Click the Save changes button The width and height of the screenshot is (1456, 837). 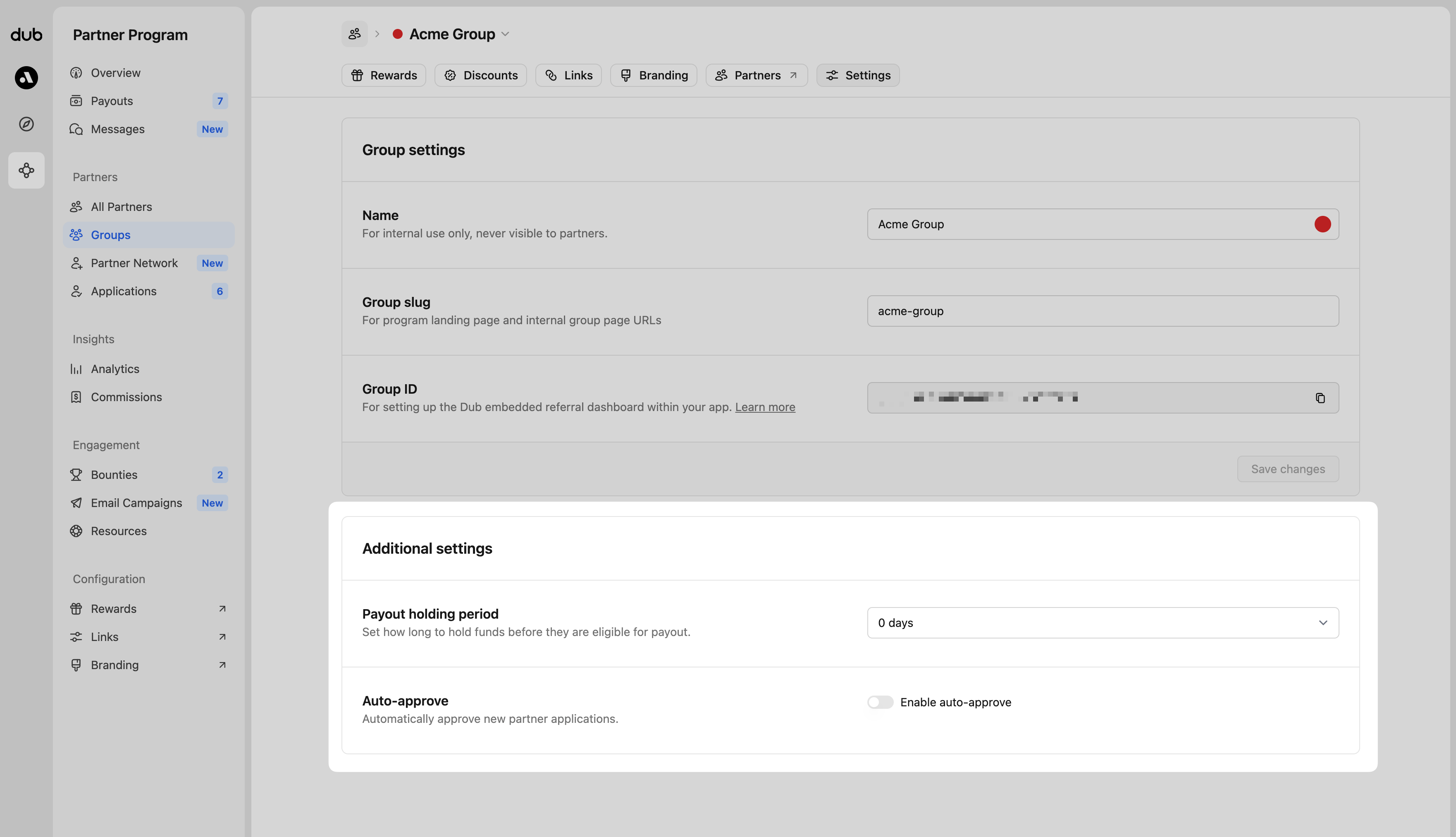point(1288,469)
